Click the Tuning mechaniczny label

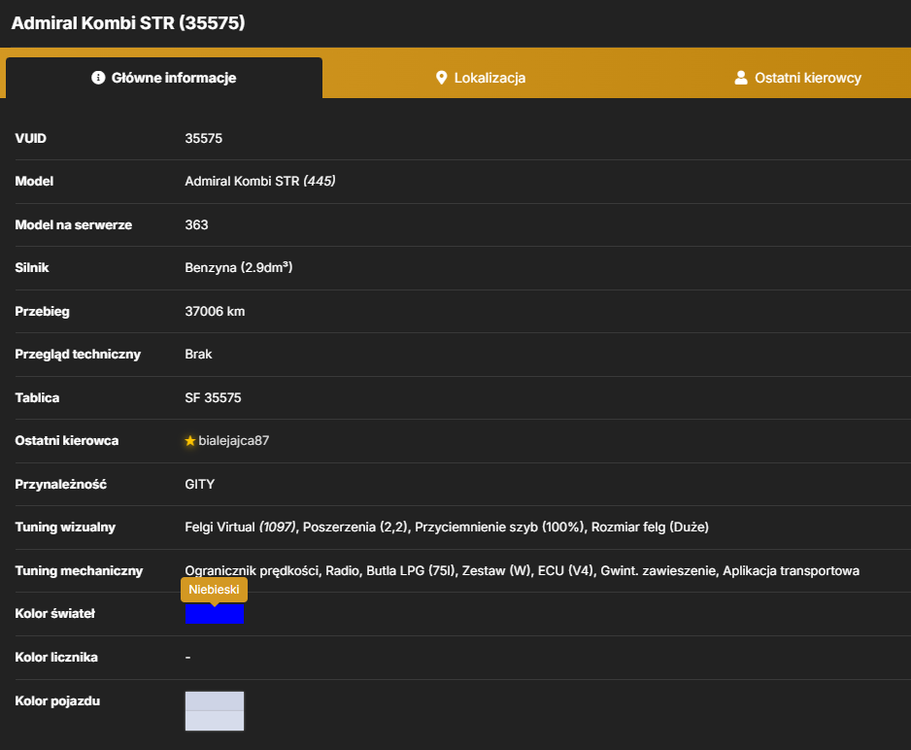[79, 571]
